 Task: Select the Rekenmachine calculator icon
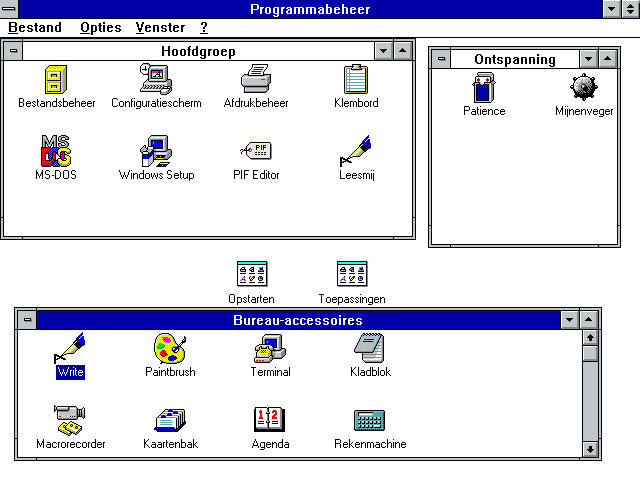pos(369,420)
